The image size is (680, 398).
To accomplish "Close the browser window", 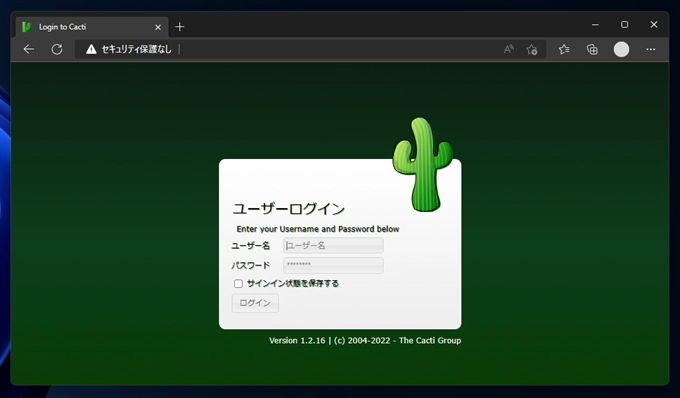I will click(x=654, y=25).
